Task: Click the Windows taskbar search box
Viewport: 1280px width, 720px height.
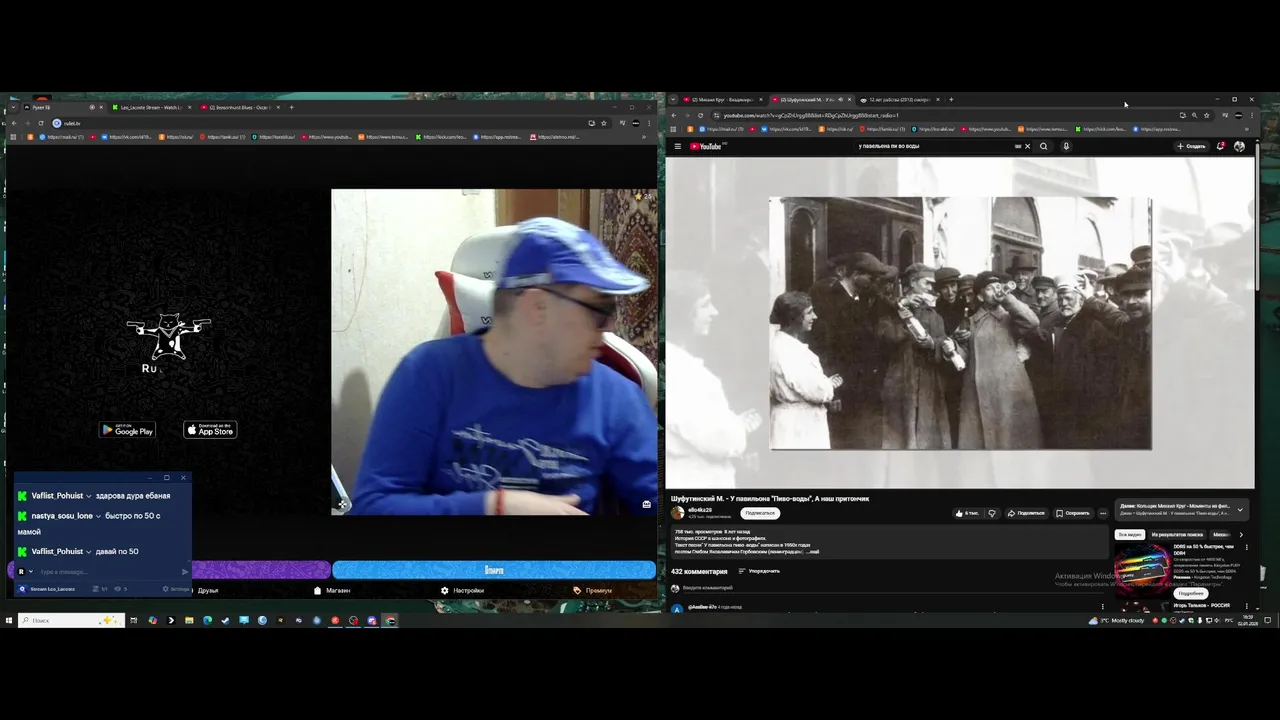Action: coord(72,620)
